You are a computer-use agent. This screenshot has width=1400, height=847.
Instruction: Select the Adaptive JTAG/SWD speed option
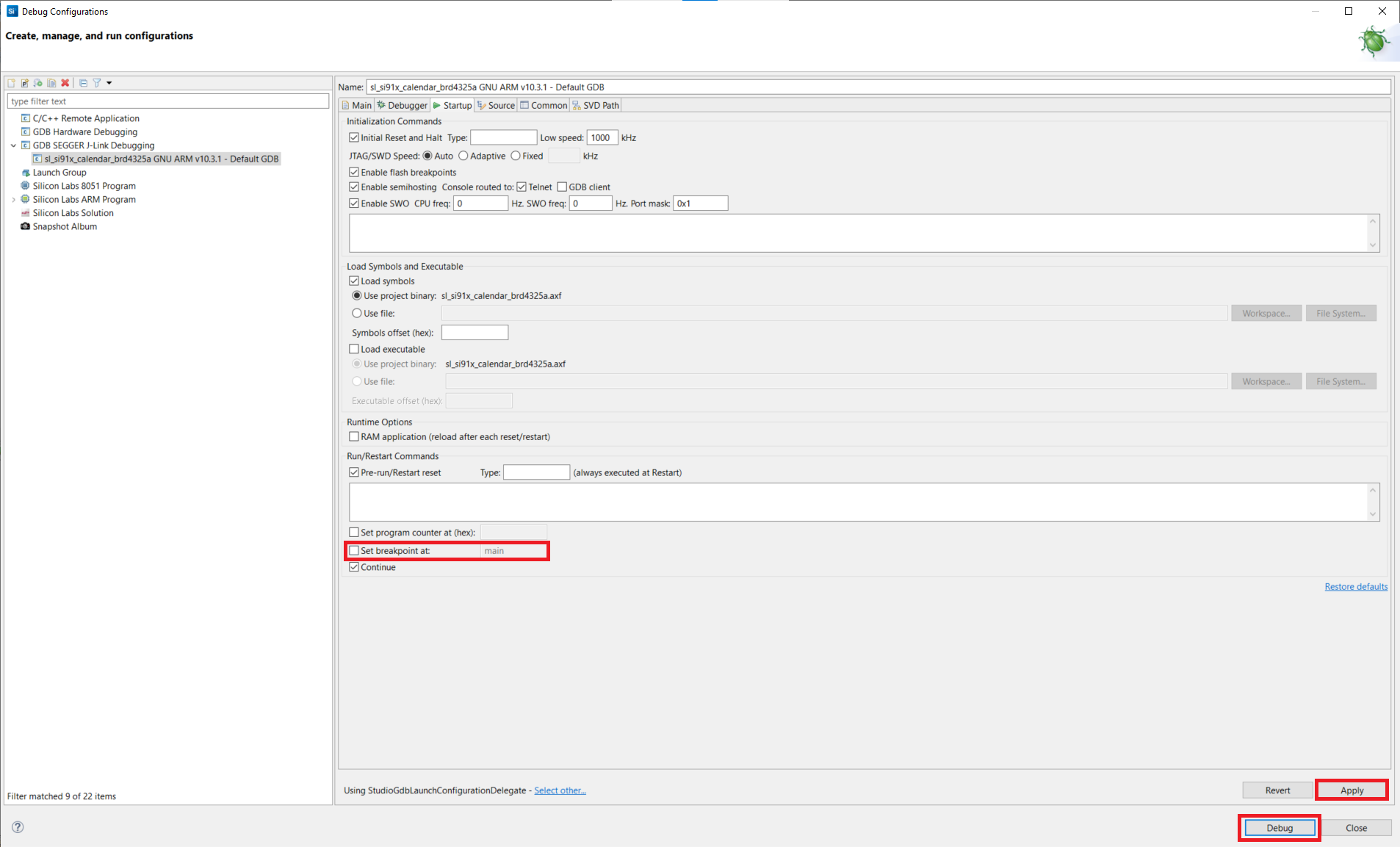[463, 156]
